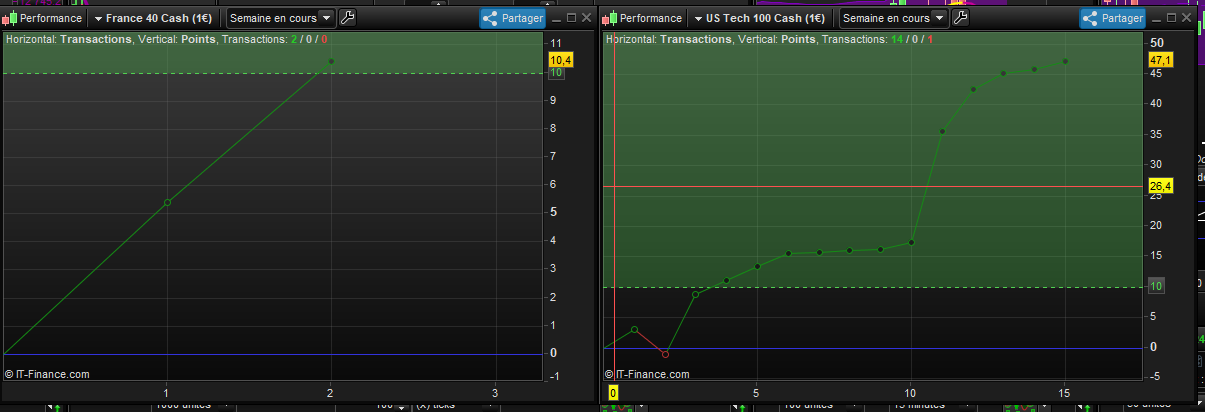The height and width of the screenshot is (412, 1205).
Task: Click transaction 2 data point on France 40 curve
Action: click(331, 62)
